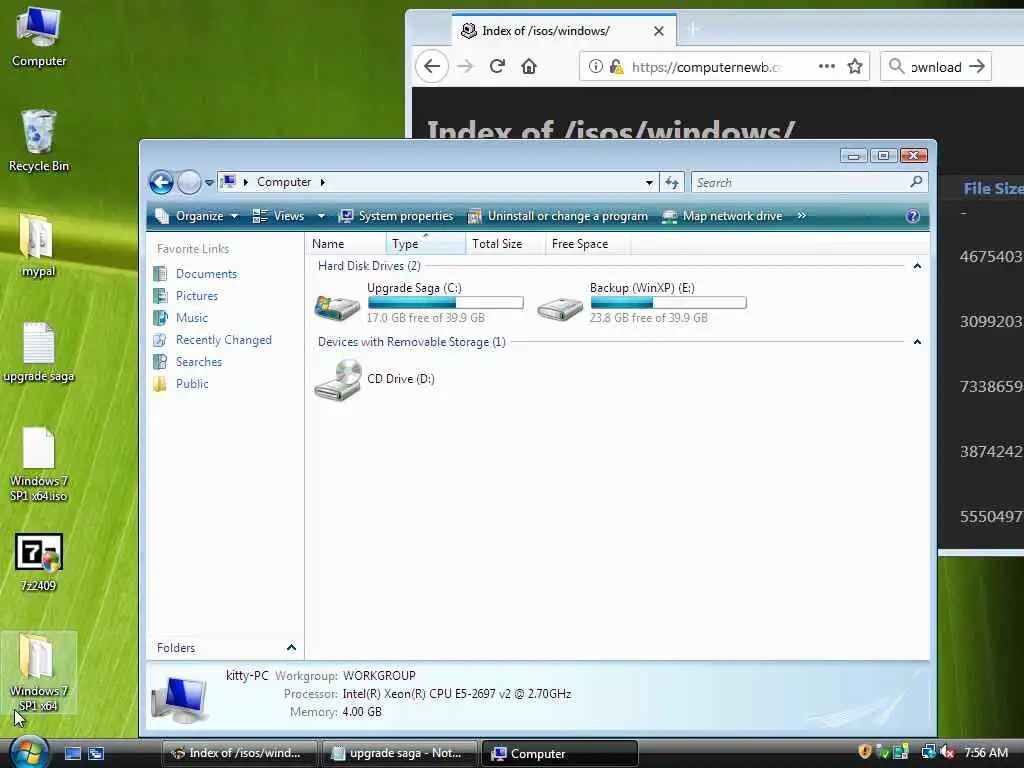Sort by the Name column

(345, 244)
